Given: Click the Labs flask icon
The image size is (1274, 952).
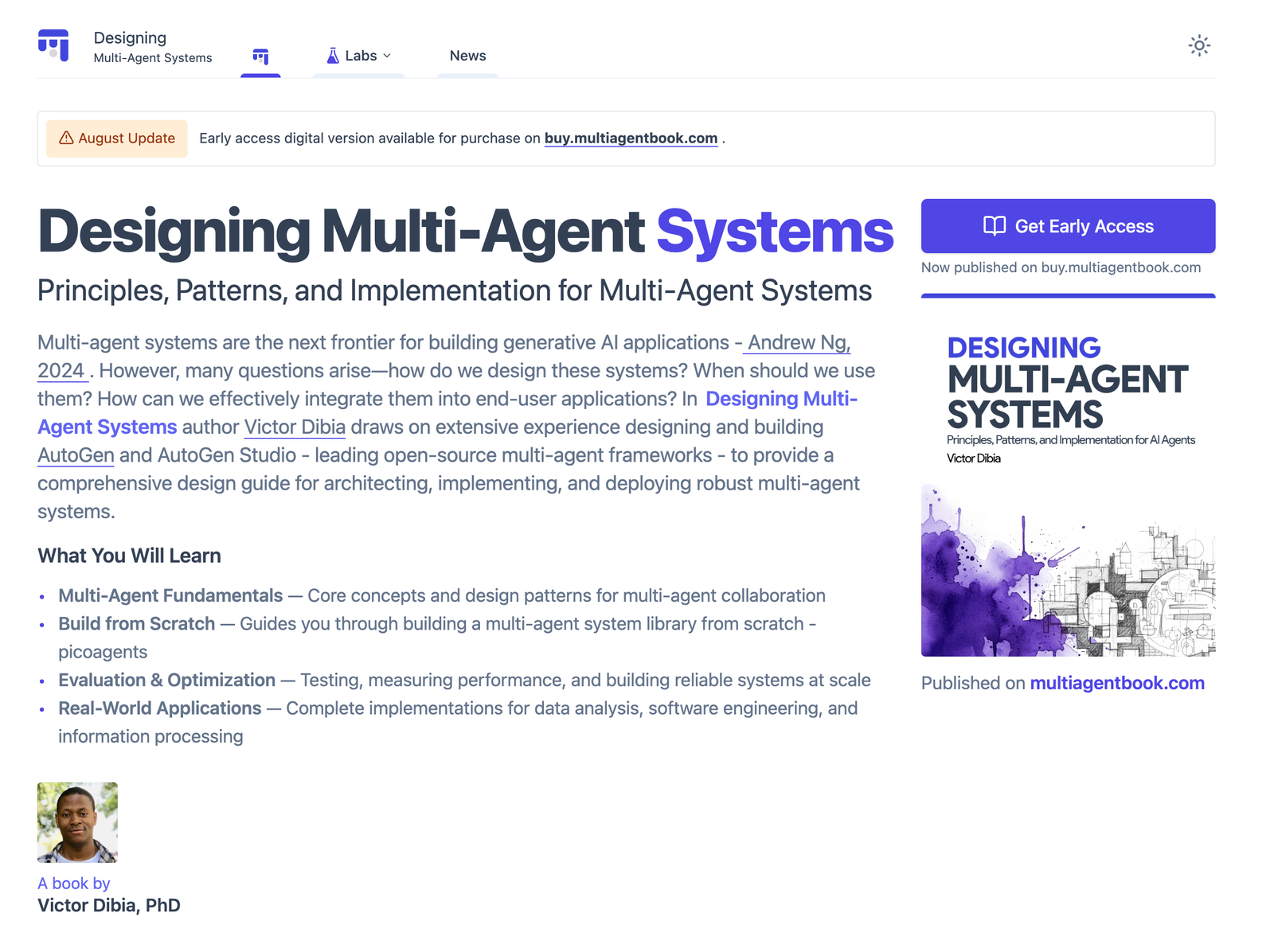Looking at the screenshot, I should pyautogui.click(x=333, y=56).
